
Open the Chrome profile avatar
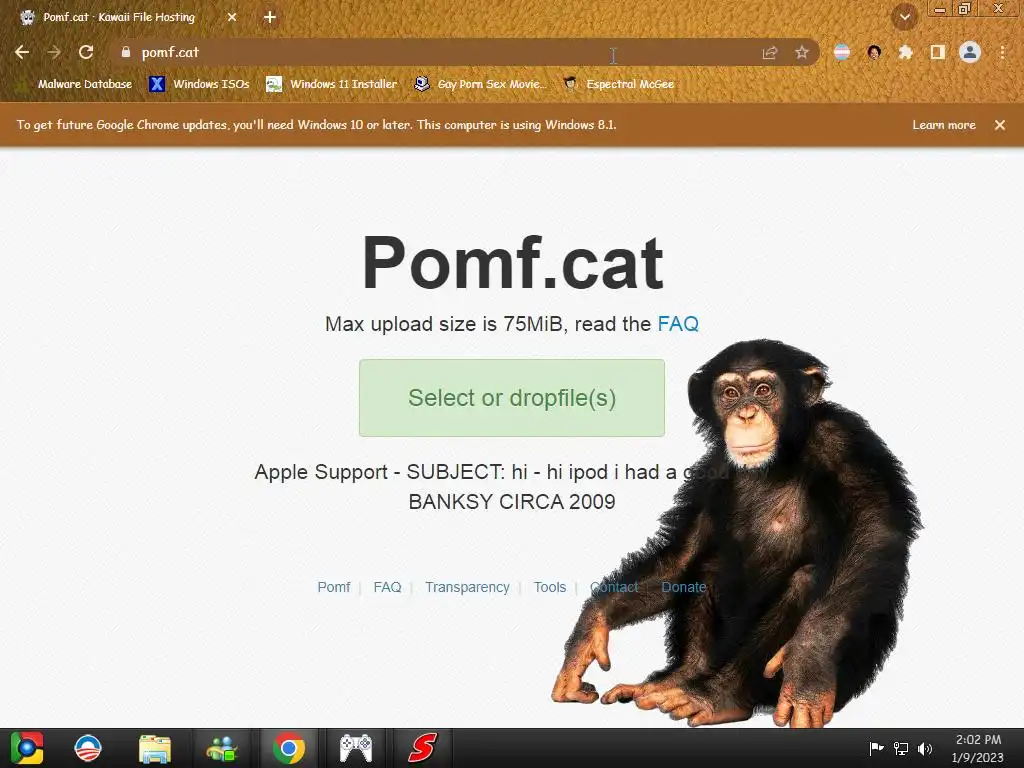click(970, 52)
